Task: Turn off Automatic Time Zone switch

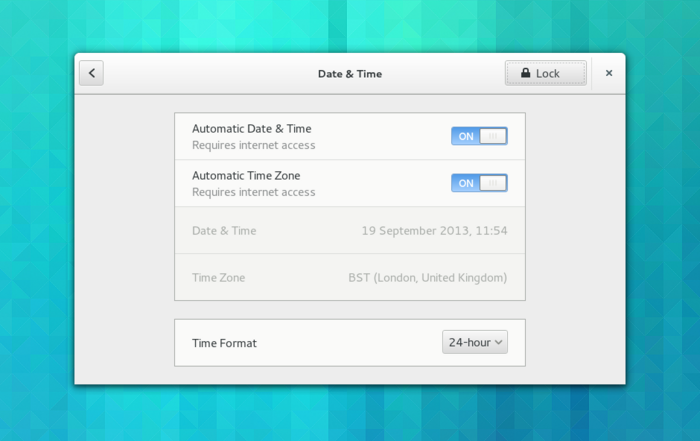Action: tap(479, 183)
